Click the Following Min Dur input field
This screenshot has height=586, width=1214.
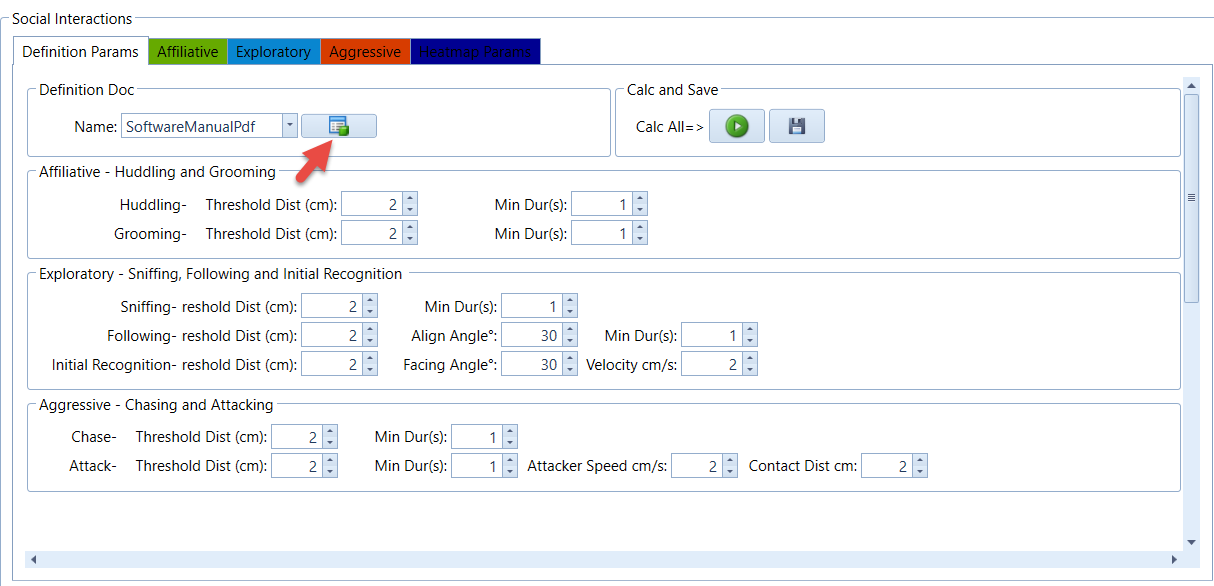tap(710, 336)
